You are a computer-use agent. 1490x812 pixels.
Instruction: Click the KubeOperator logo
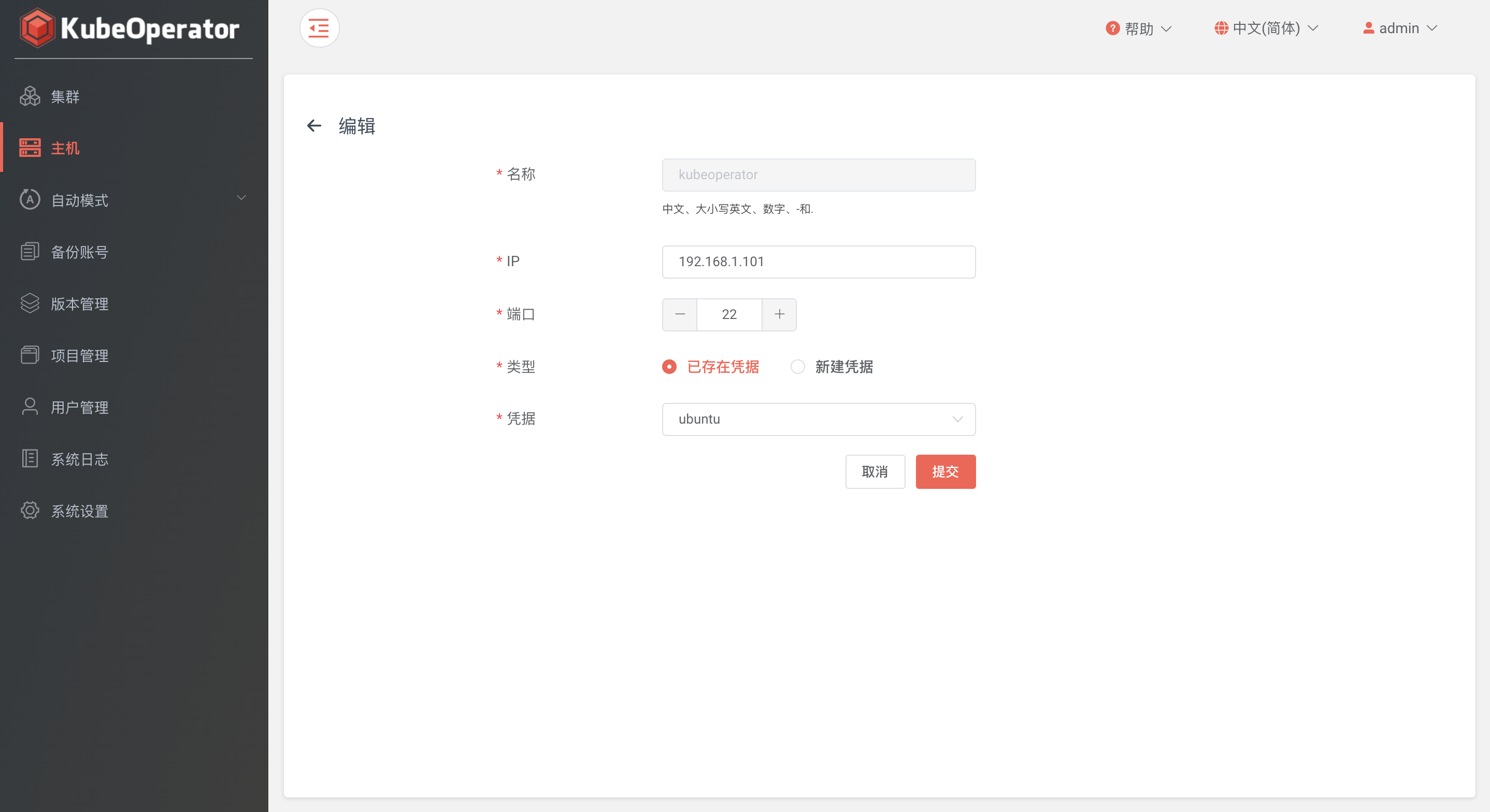pos(130,28)
